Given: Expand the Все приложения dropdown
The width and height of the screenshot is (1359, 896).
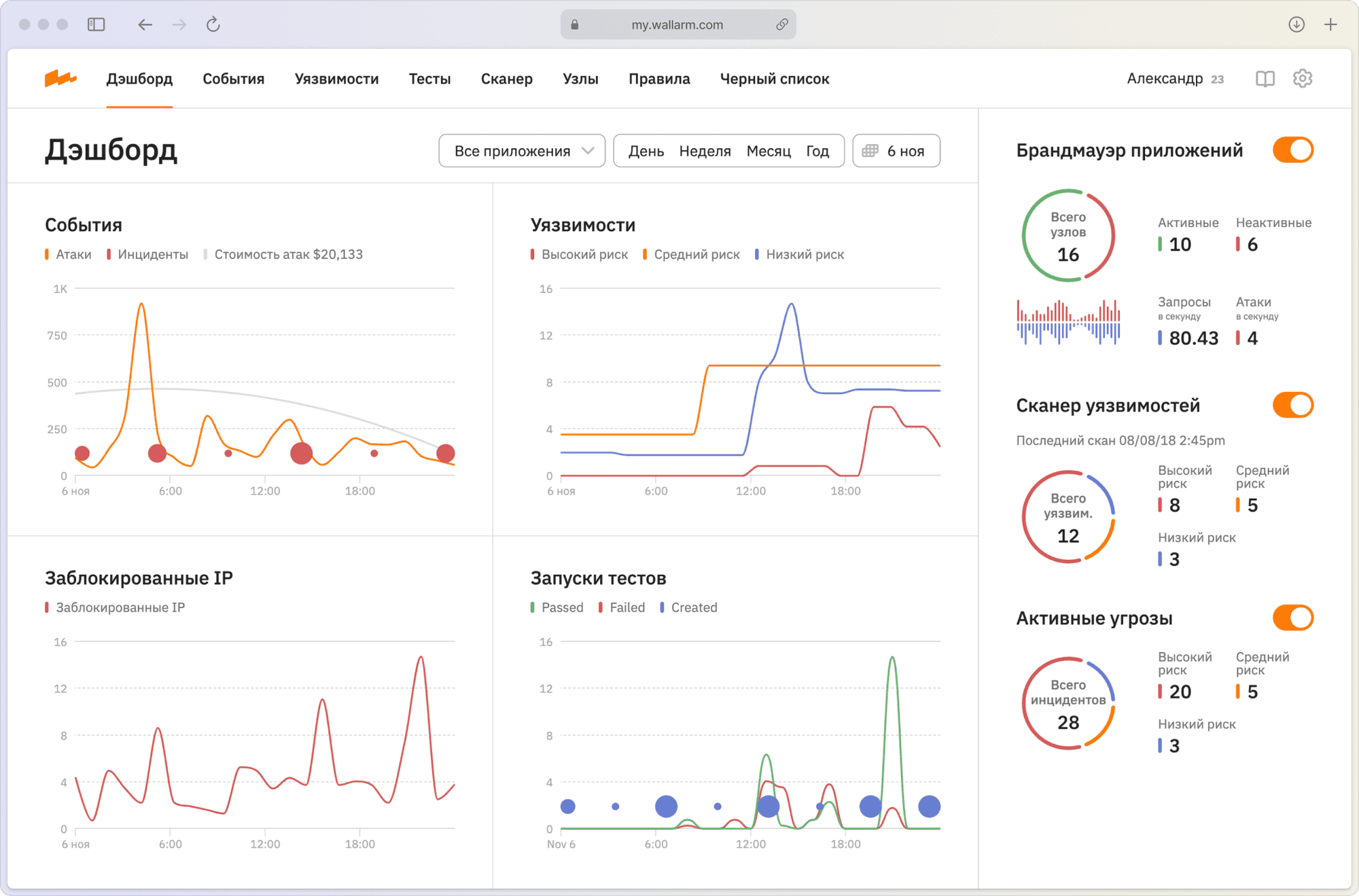Looking at the screenshot, I should [x=521, y=151].
